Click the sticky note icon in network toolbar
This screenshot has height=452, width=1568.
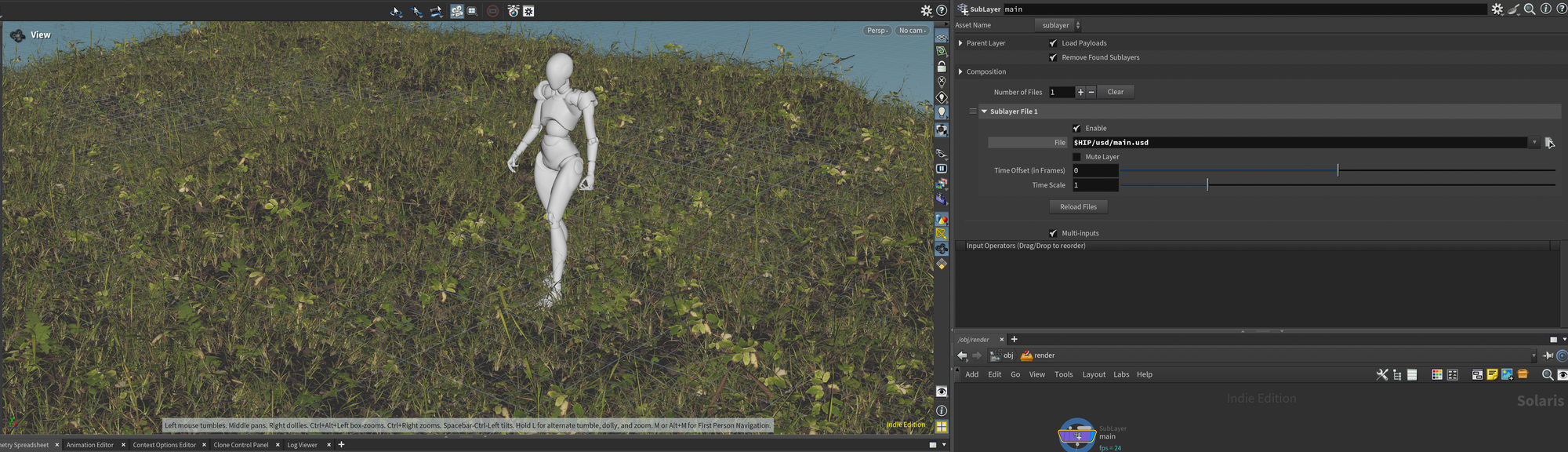(x=1492, y=375)
